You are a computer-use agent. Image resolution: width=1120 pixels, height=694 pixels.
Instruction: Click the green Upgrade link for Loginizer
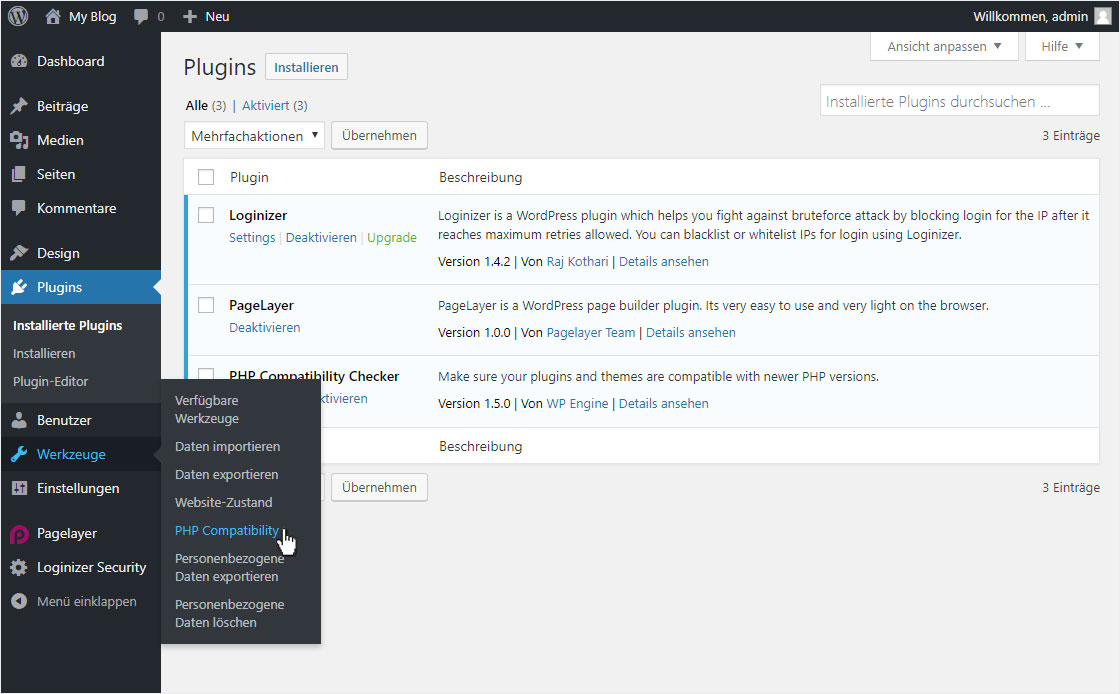tap(391, 238)
